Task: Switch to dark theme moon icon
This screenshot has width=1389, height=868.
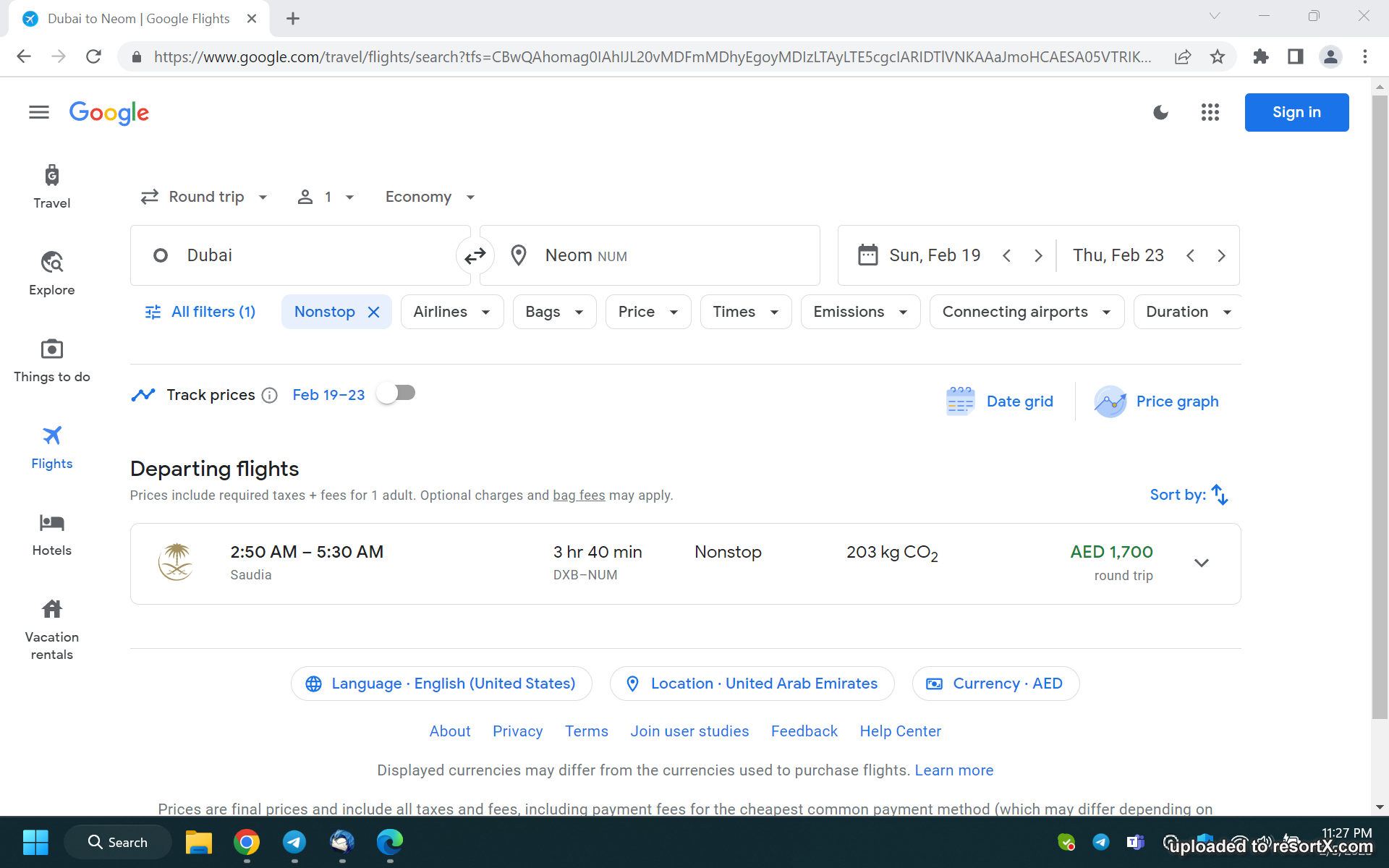Action: 1160,112
